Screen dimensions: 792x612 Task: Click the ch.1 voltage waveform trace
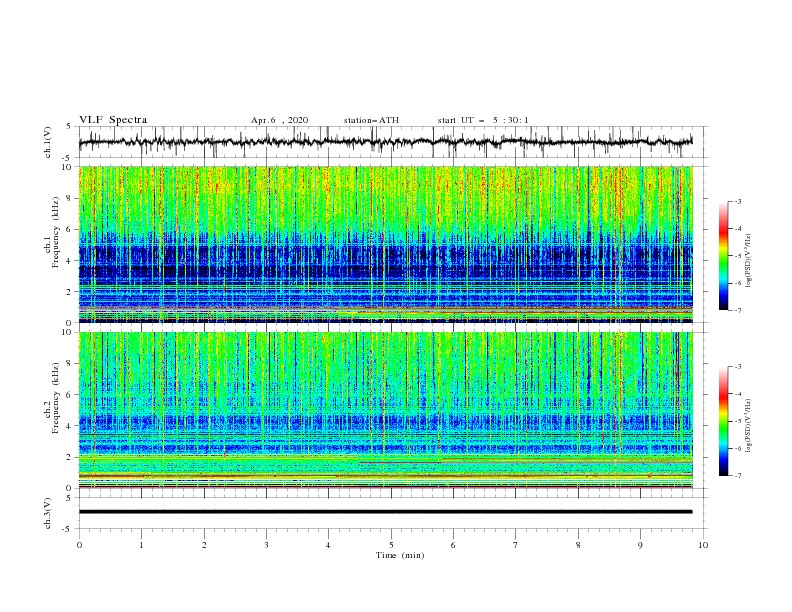[x=385, y=142]
